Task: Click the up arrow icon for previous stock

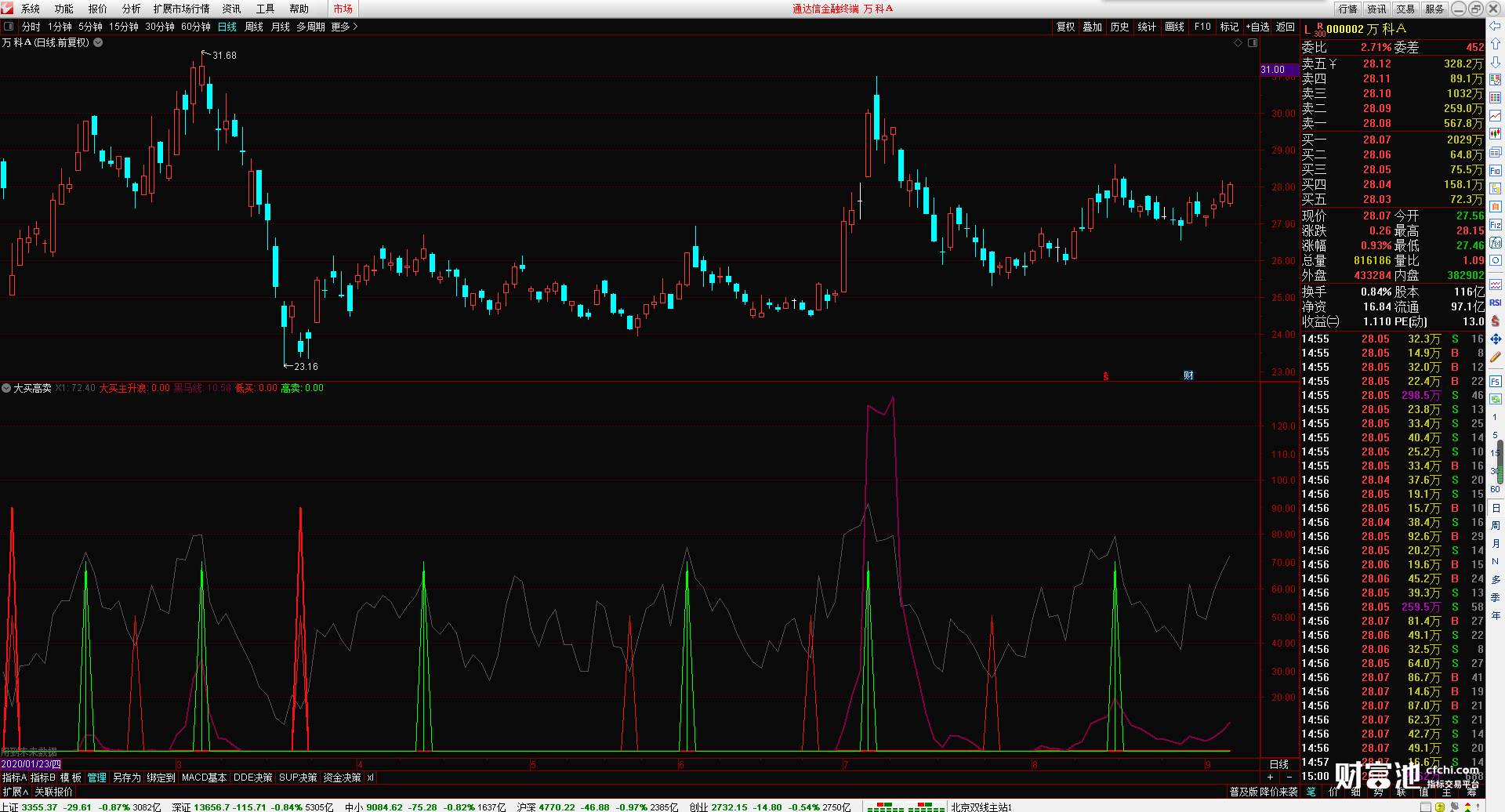Action: click(1496, 44)
